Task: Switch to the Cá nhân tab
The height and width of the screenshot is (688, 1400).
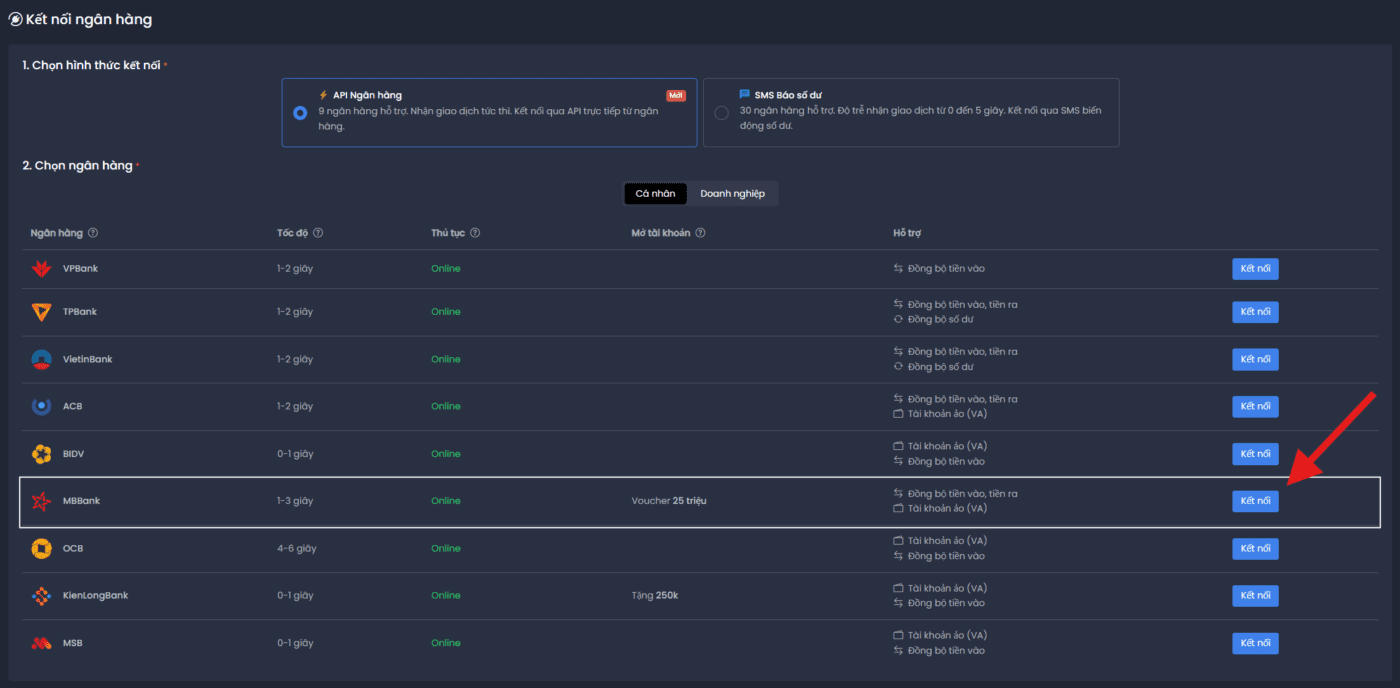Action: 655,194
